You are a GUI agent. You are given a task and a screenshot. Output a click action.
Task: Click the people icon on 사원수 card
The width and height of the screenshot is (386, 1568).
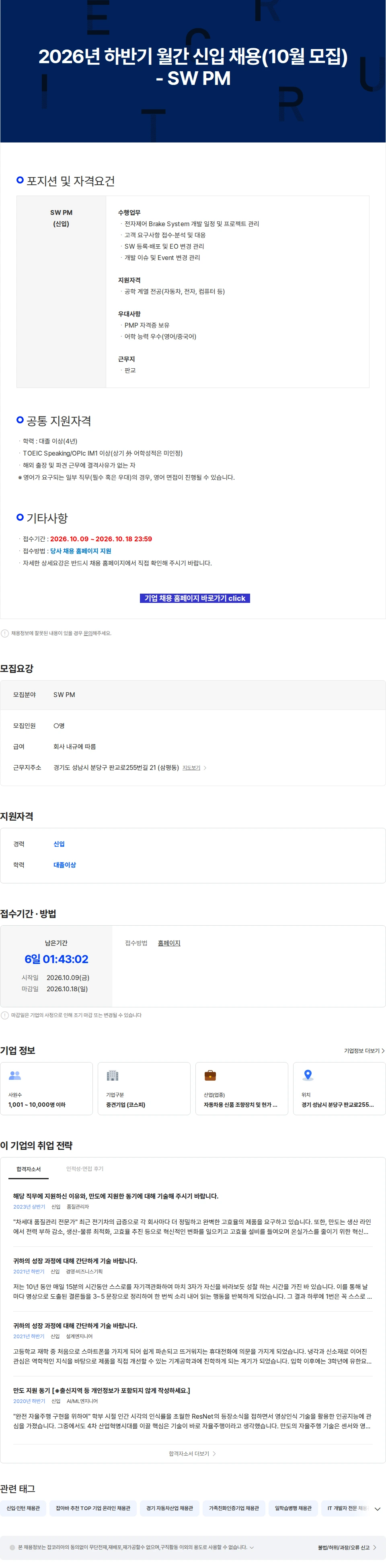pyautogui.click(x=14, y=1075)
